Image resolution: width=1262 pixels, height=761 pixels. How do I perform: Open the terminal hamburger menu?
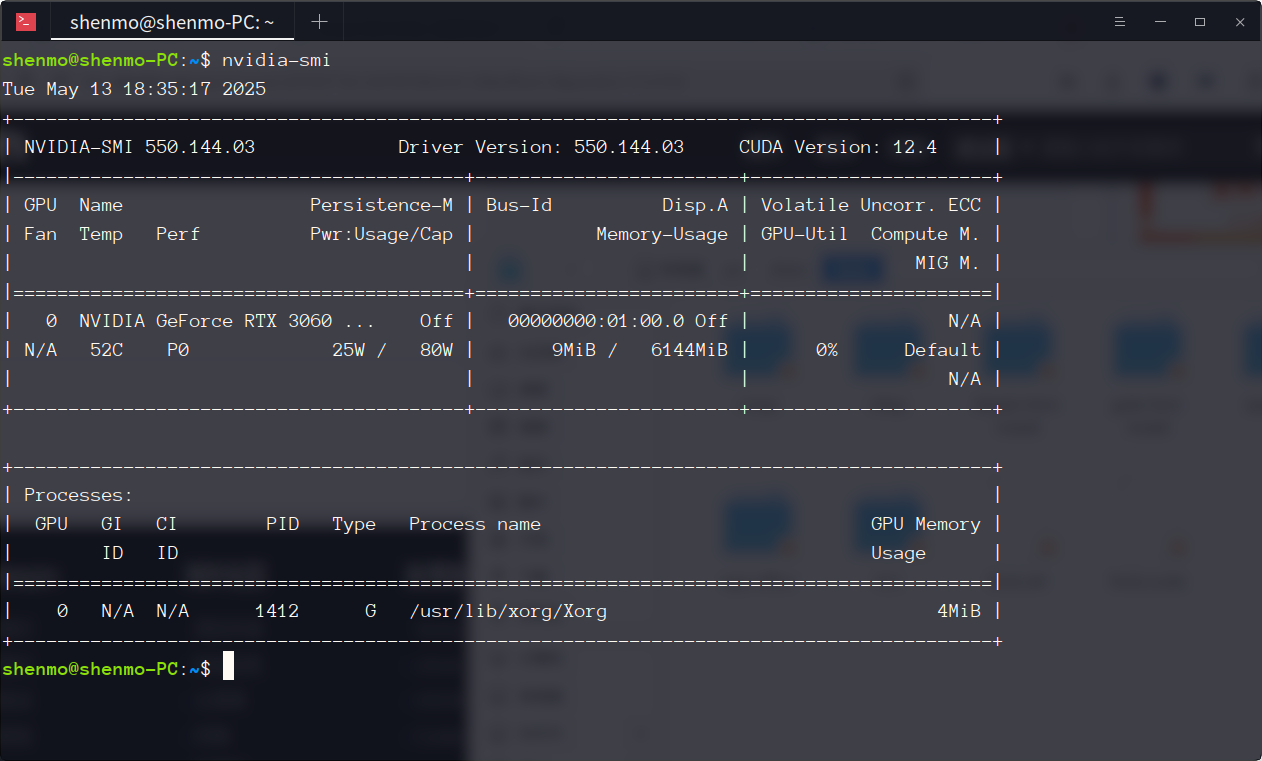click(x=1121, y=21)
